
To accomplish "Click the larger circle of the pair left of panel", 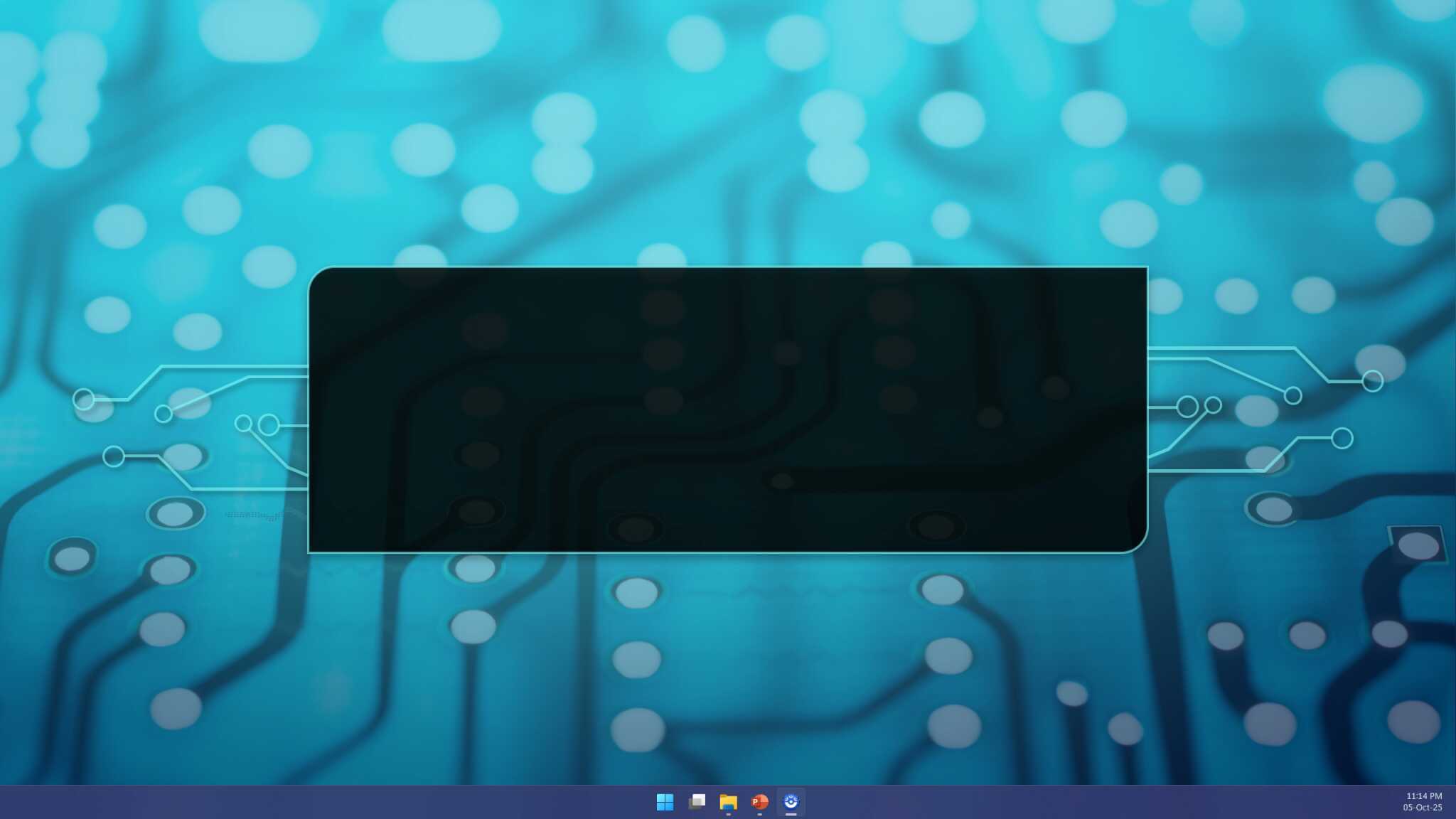I will (x=269, y=425).
